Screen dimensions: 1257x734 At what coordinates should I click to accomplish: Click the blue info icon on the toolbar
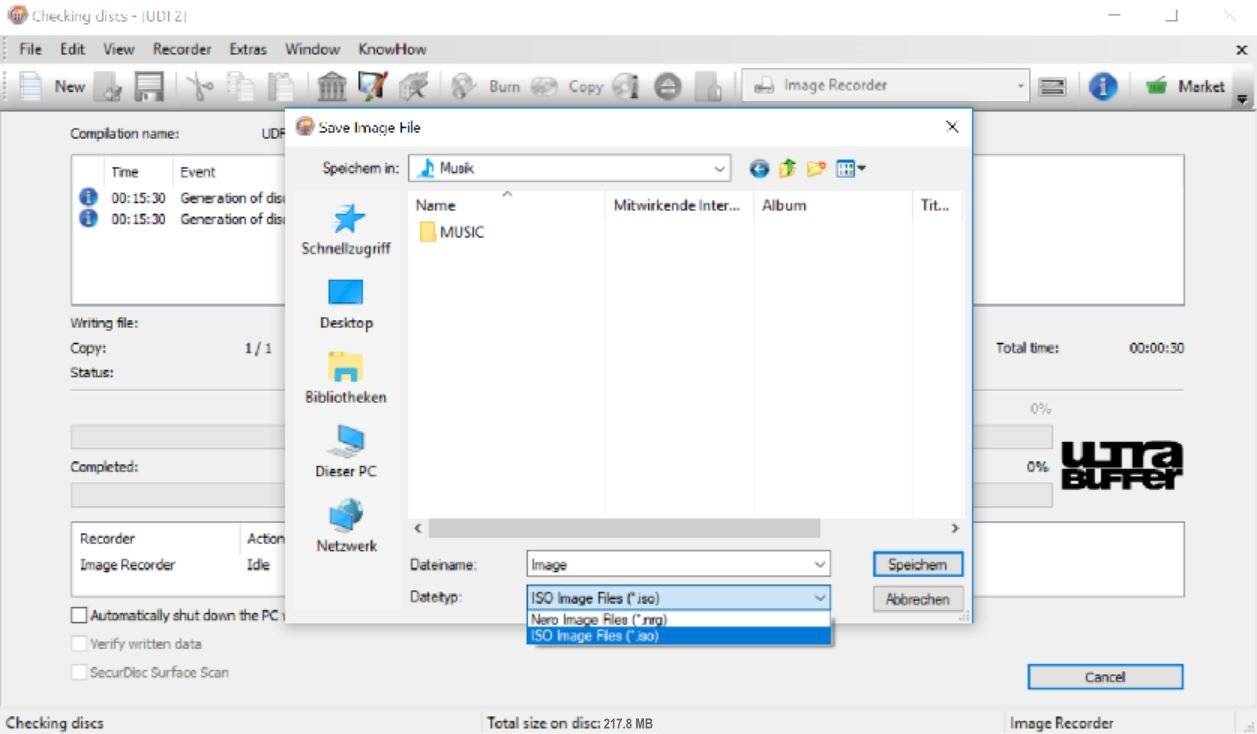coord(1102,86)
